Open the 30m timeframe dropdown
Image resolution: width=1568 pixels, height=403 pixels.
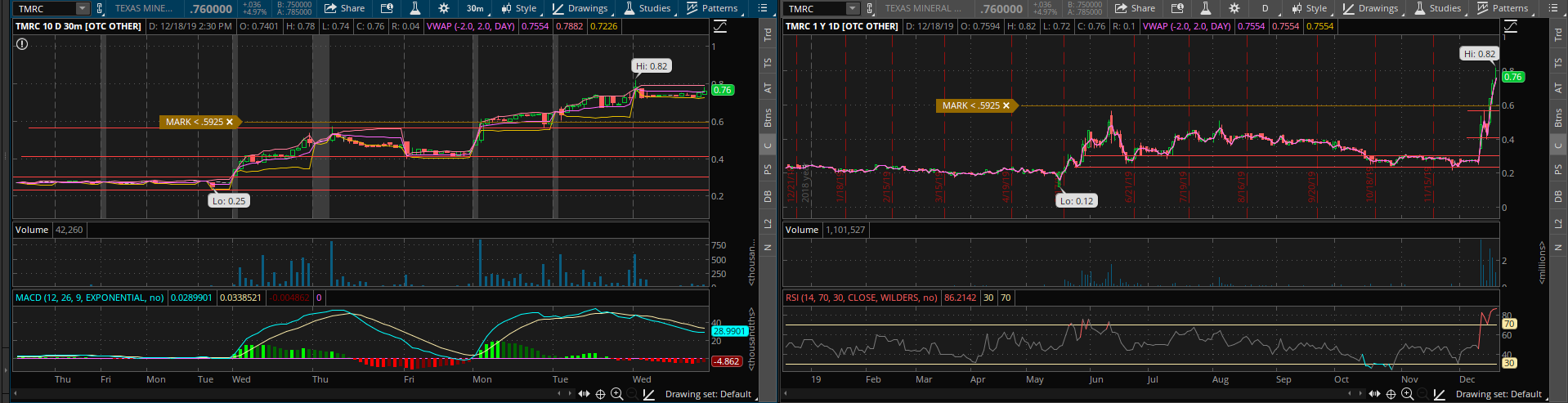click(475, 8)
